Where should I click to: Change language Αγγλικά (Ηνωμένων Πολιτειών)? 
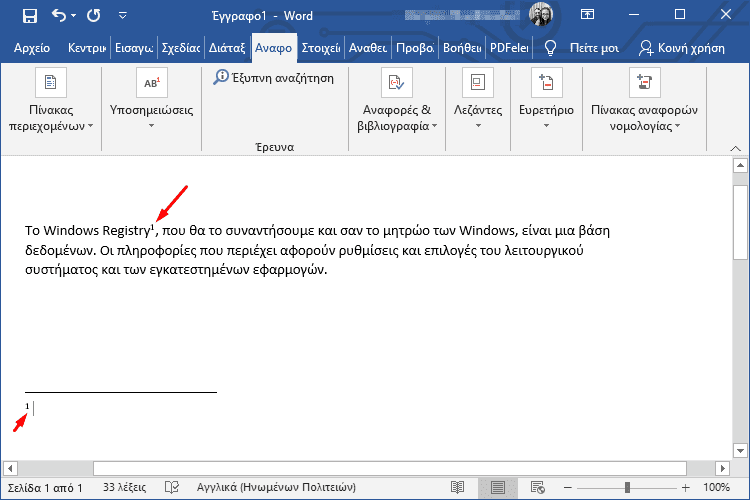point(276,488)
